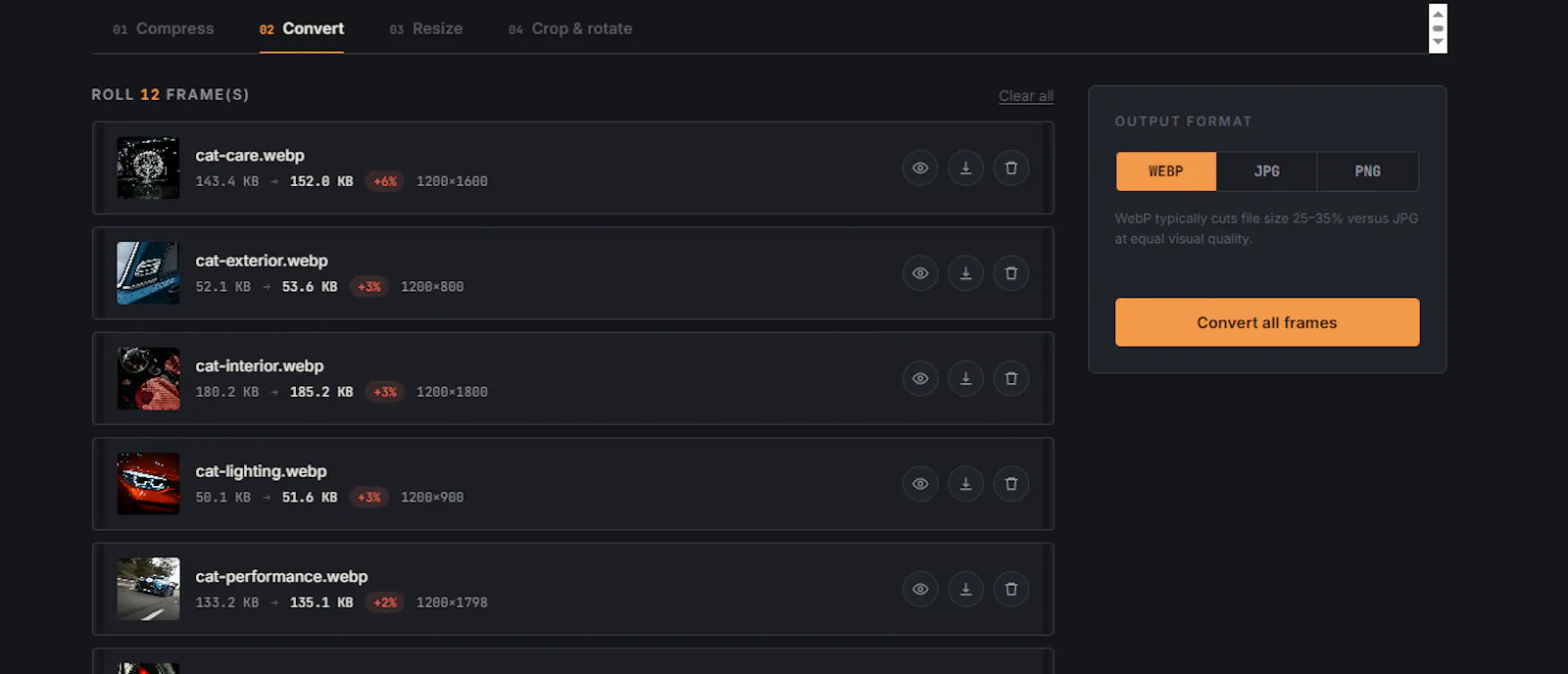Click the +2% size change badge

click(385, 602)
